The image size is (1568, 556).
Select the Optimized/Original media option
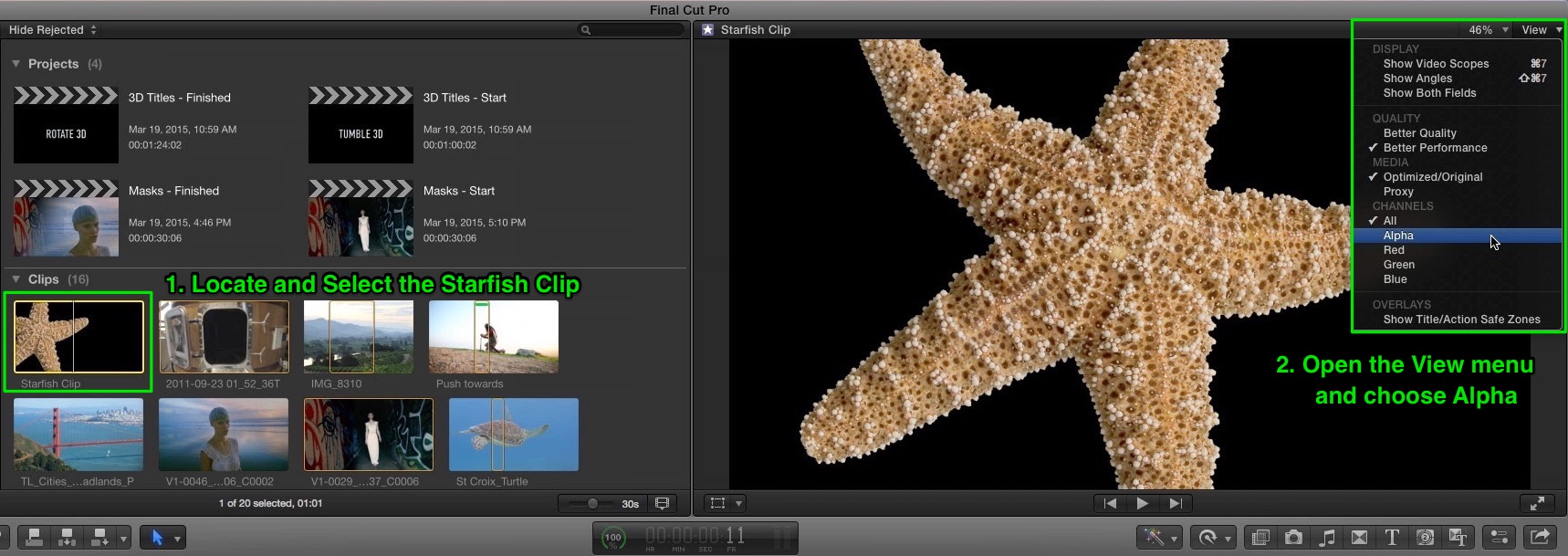point(1432,177)
